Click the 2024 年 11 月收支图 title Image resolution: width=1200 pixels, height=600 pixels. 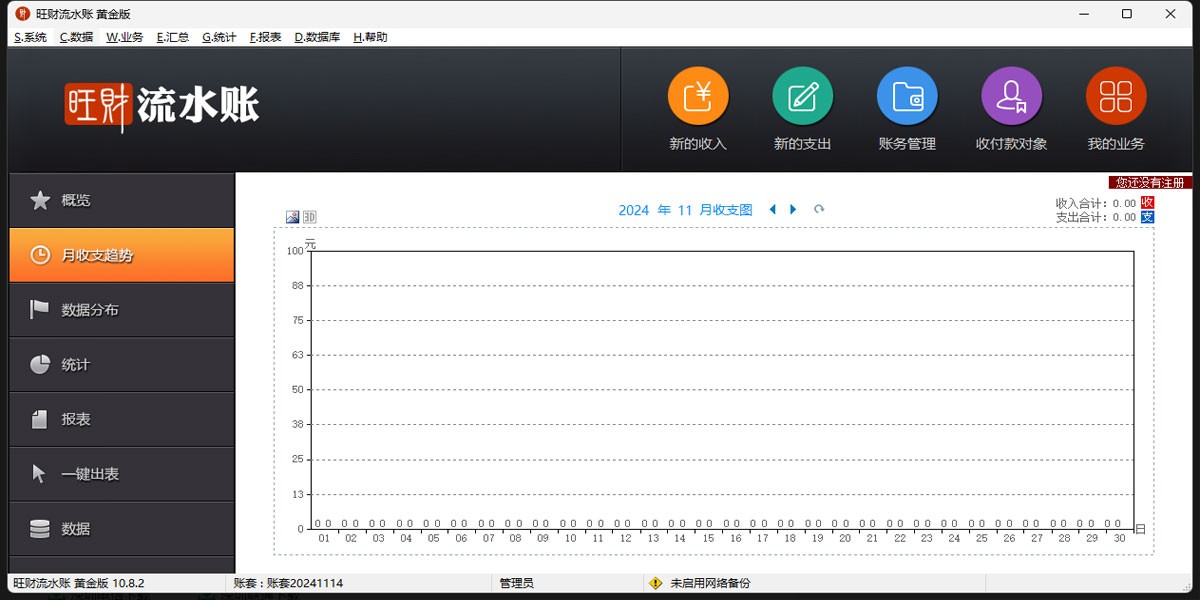[x=685, y=210]
